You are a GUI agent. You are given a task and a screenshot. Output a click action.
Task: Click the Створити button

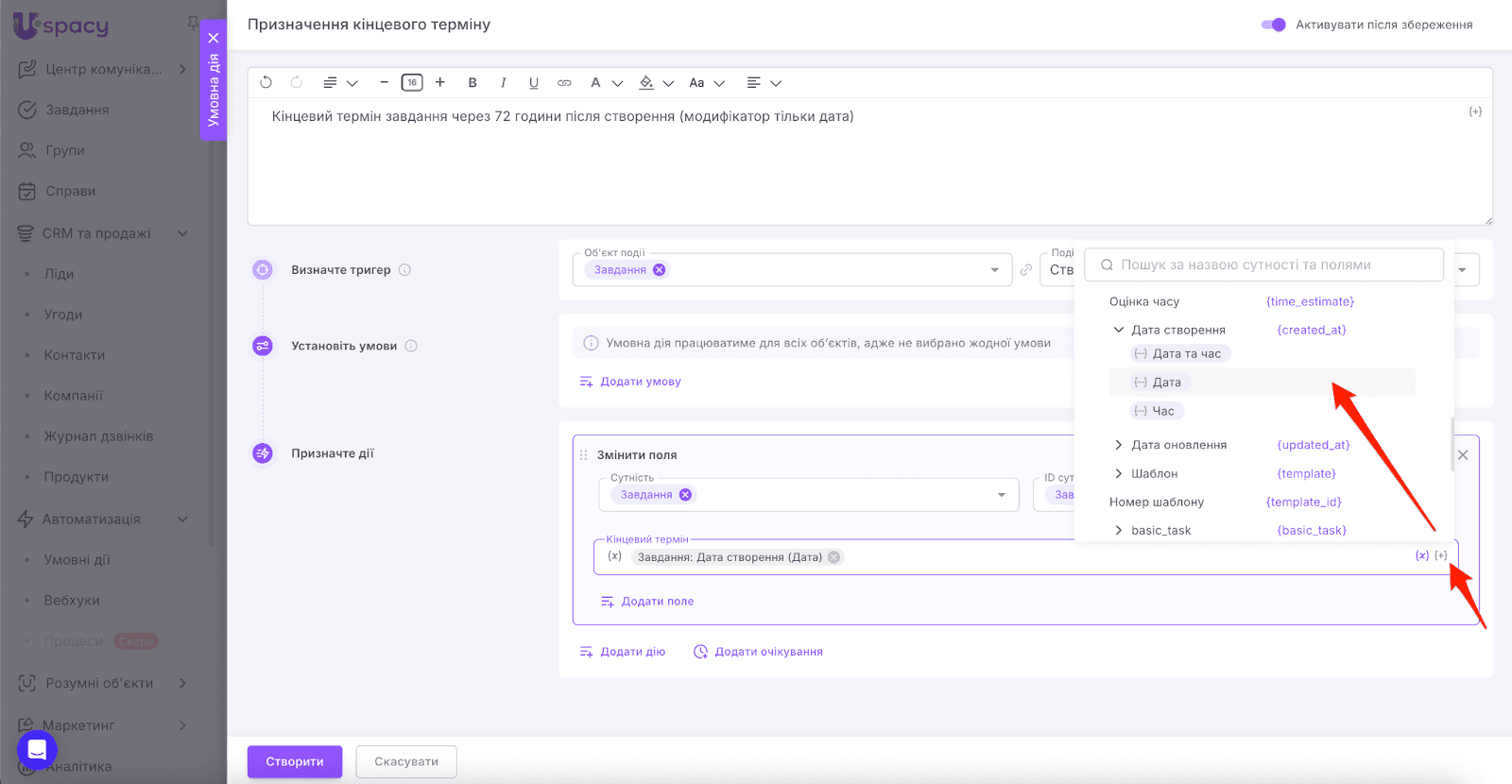pos(294,761)
